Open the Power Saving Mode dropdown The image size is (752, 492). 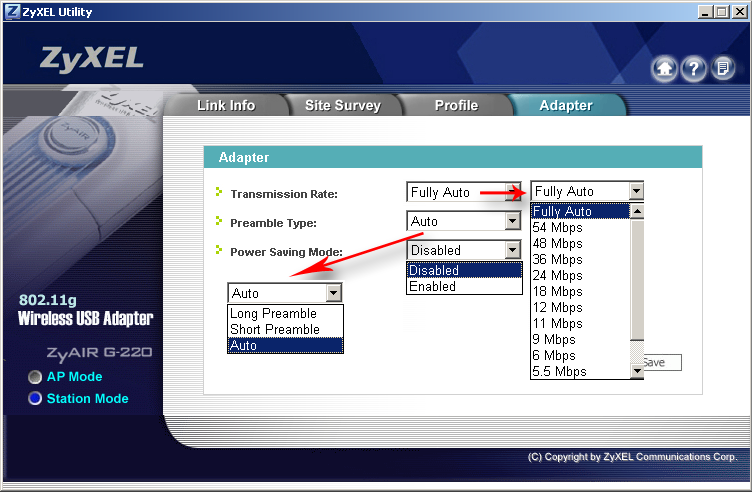pyautogui.click(x=463, y=250)
